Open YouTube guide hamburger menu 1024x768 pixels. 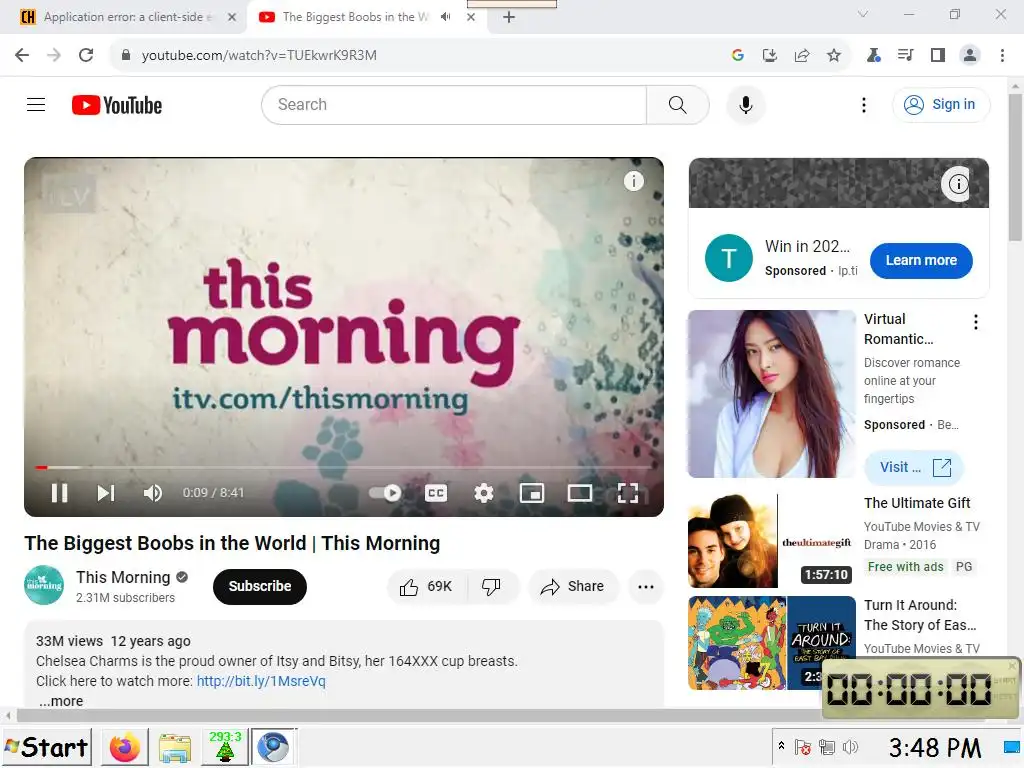[x=36, y=104]
